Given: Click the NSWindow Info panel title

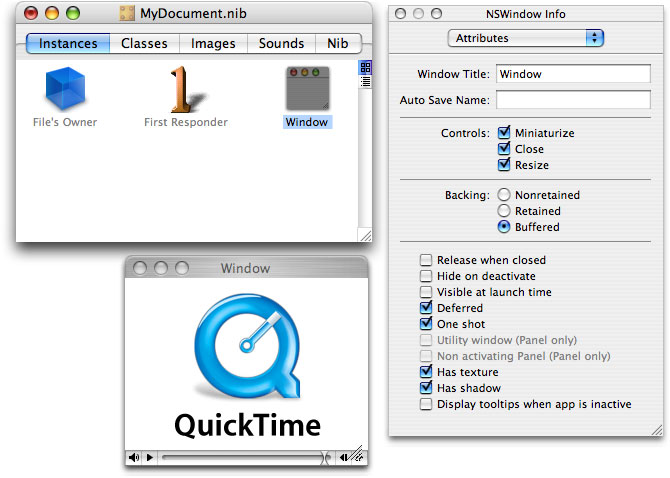Looking at the screenshot, I should 526,14.
